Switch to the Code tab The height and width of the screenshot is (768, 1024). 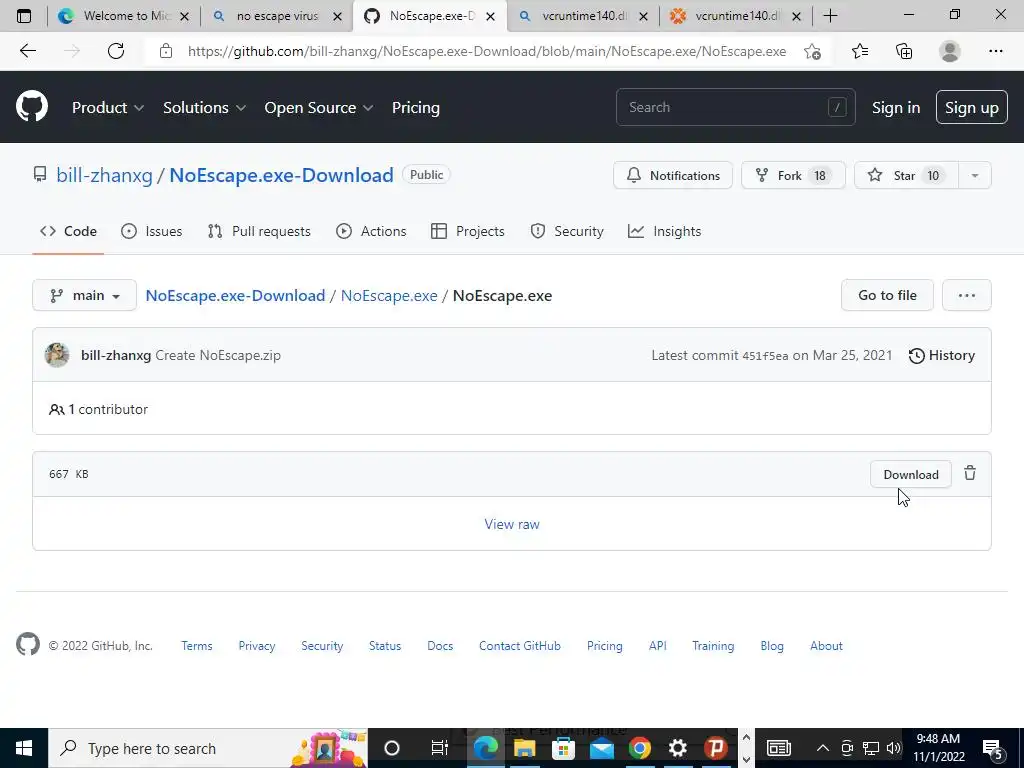[68, 231]
